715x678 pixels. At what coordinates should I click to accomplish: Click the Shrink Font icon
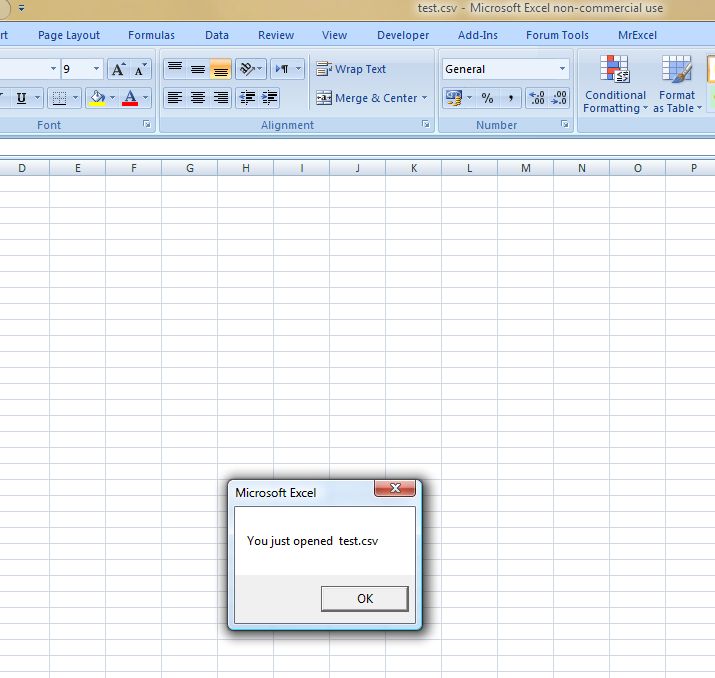click(x=140, y=69)
